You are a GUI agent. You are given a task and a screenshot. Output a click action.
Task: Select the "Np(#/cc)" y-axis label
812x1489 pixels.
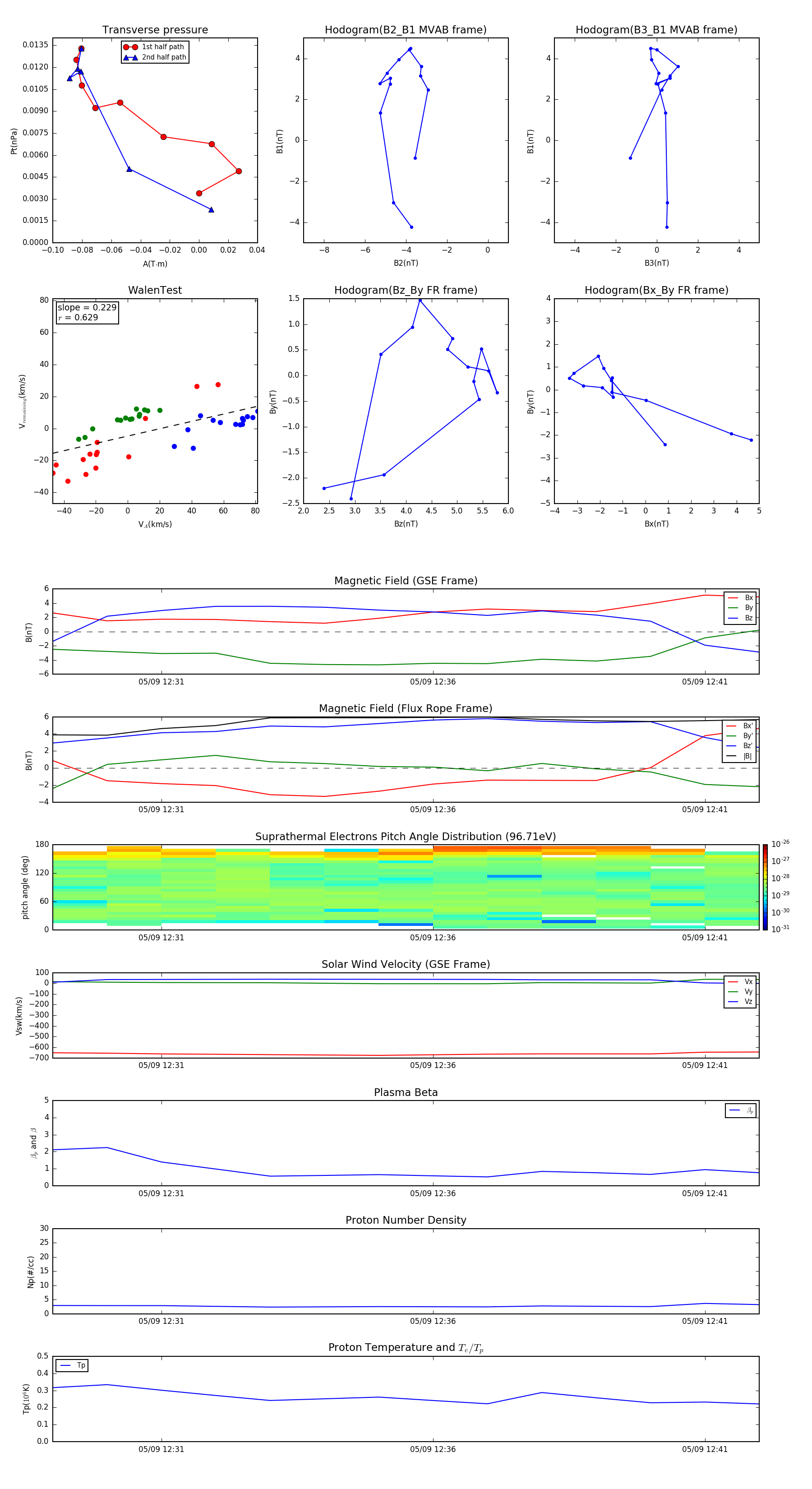31,1272
